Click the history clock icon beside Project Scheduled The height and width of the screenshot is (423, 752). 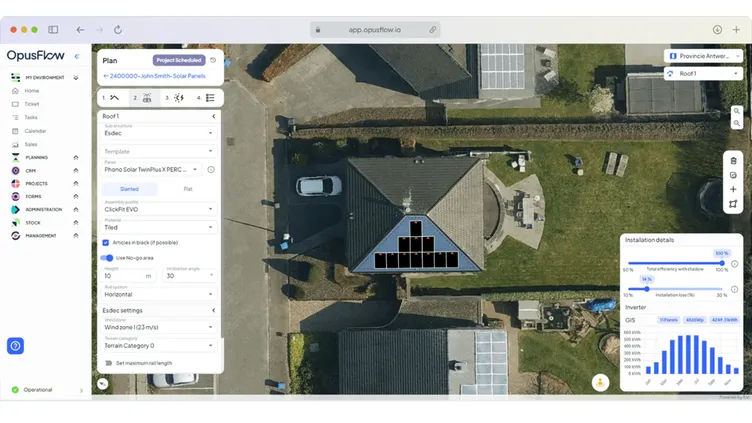[x=213, y=60]
